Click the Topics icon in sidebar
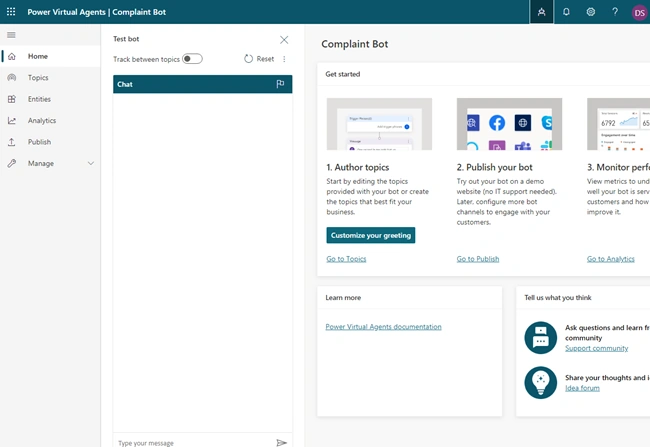This screenshot has height=447, width=650. (12, 78)
